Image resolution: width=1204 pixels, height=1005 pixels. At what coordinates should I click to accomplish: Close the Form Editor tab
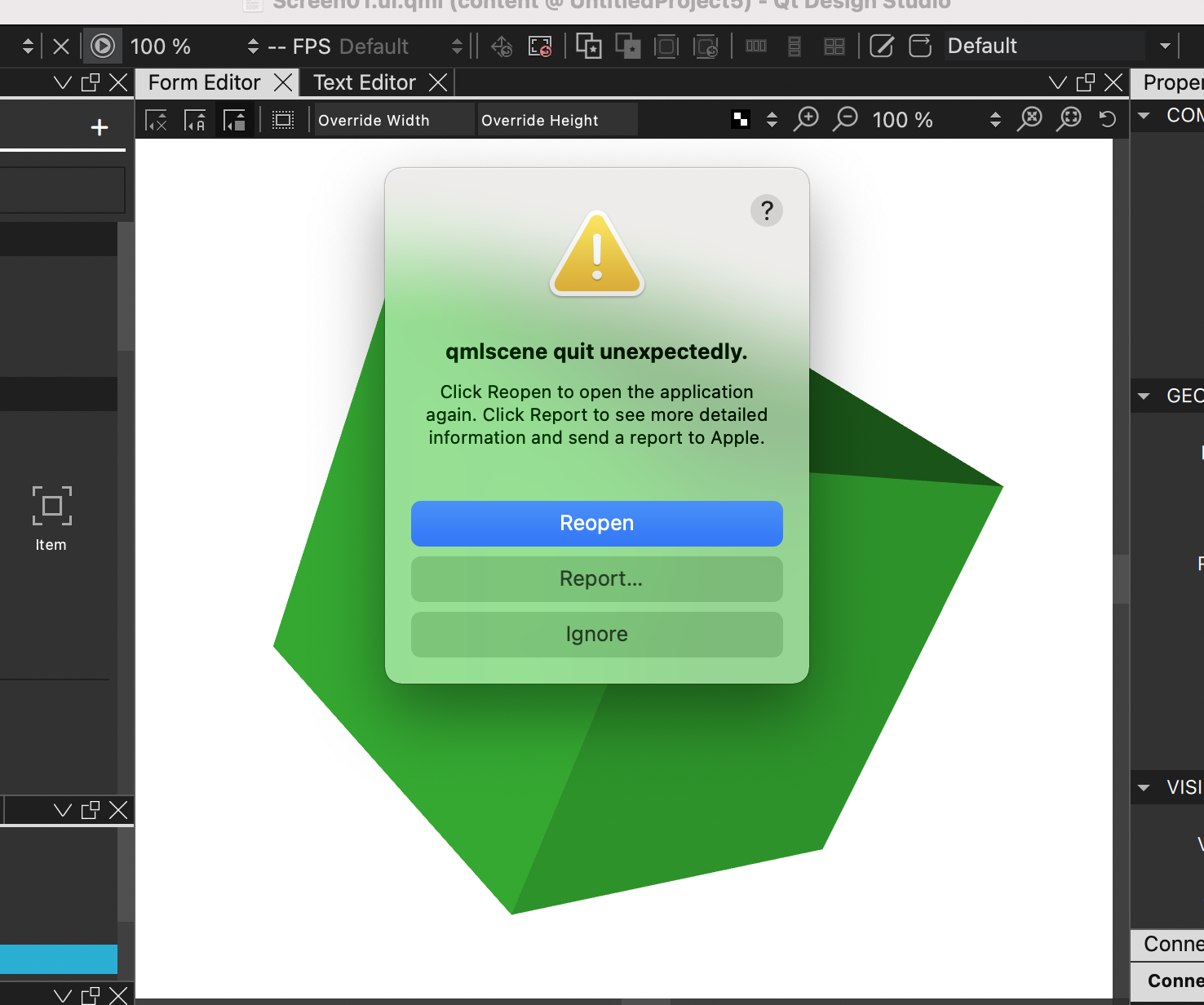pos(283,82)
